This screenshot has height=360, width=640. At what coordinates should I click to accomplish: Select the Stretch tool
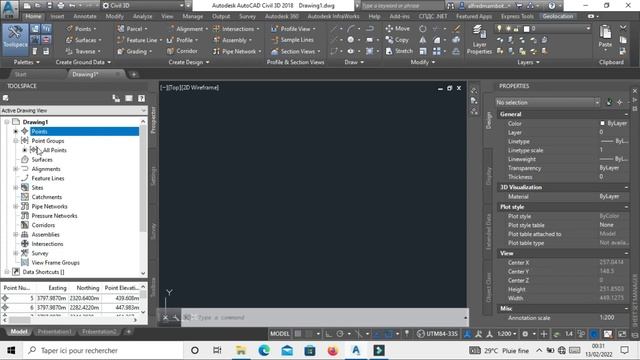coord(399,51)
